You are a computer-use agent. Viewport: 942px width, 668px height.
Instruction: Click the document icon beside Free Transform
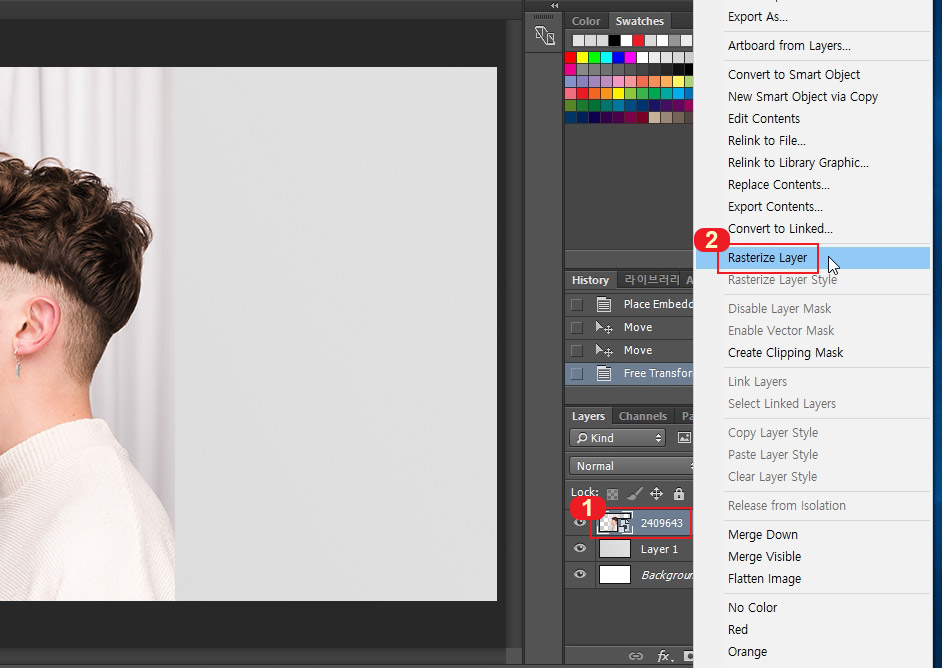[x=604, y=374]
